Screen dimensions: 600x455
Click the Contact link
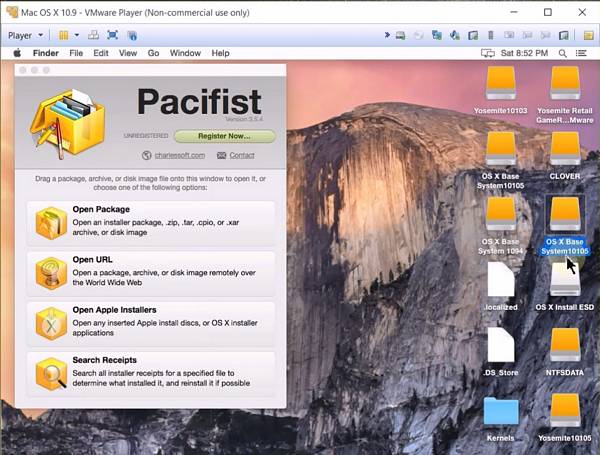point(241,155)
